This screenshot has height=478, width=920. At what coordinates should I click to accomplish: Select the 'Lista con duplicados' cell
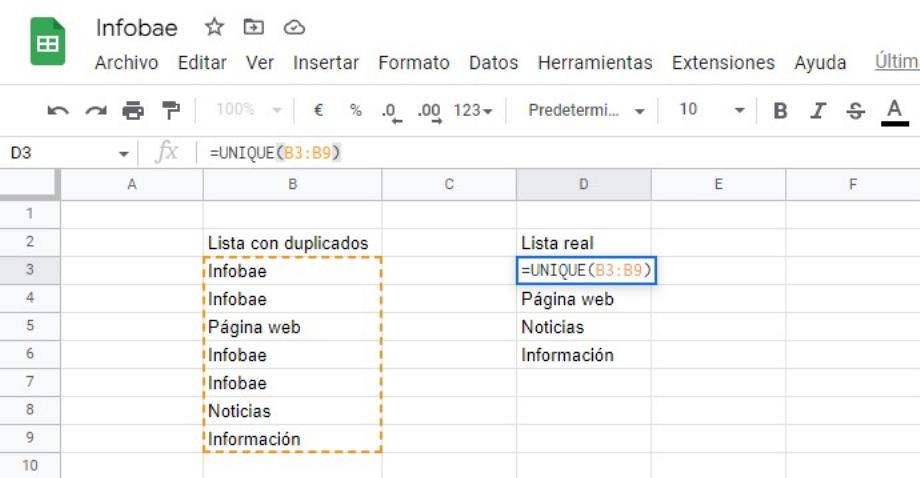tap(292, 243)
